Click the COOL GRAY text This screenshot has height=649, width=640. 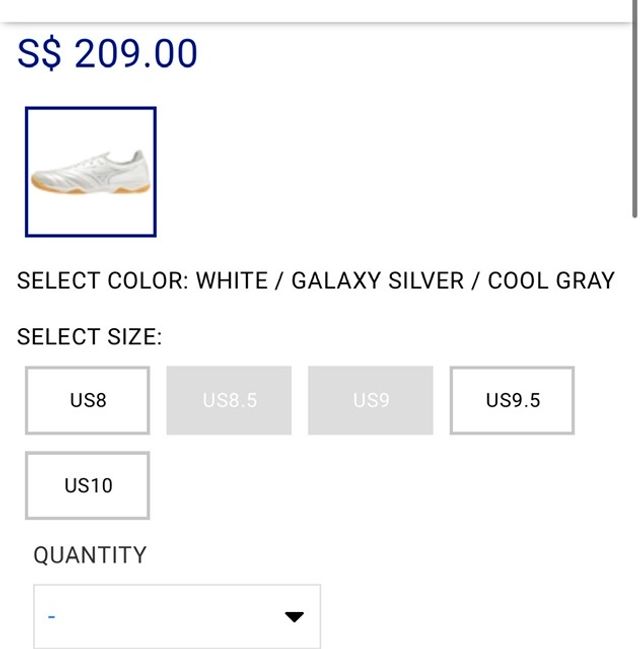551,281
